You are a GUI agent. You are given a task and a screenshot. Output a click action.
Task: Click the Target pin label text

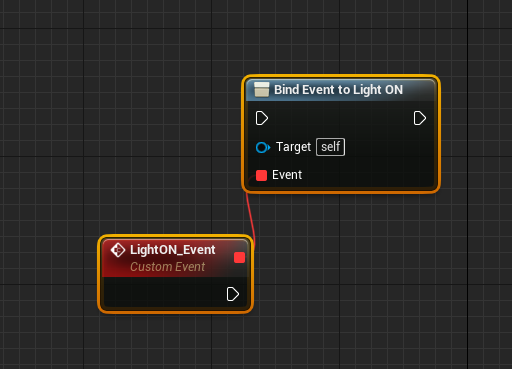(x=293, y=147)
